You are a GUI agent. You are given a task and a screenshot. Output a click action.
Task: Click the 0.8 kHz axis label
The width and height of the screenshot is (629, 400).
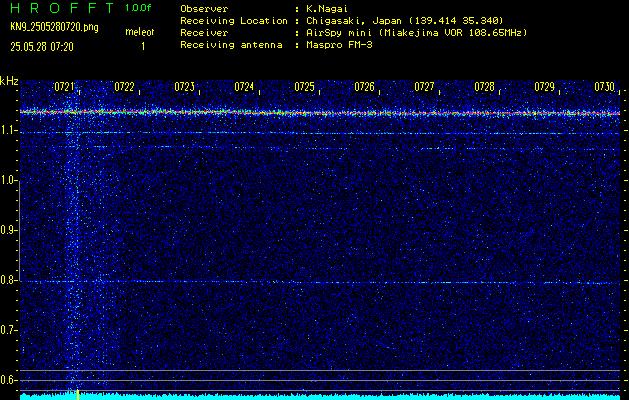point(8,280)
